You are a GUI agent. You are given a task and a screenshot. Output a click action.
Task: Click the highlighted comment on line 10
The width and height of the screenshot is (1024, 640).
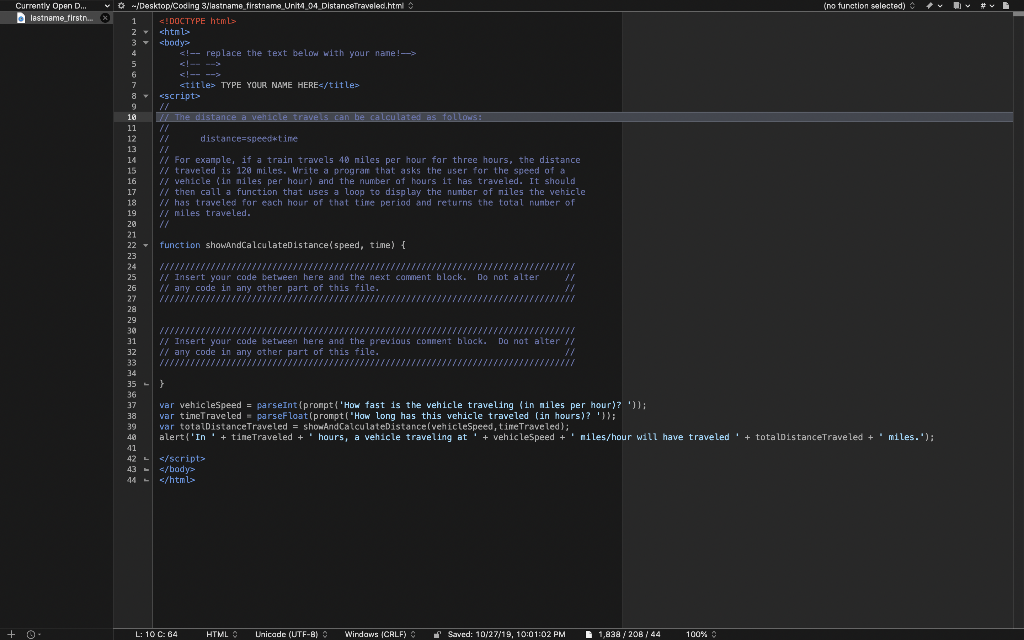click(x=321, y=118)
